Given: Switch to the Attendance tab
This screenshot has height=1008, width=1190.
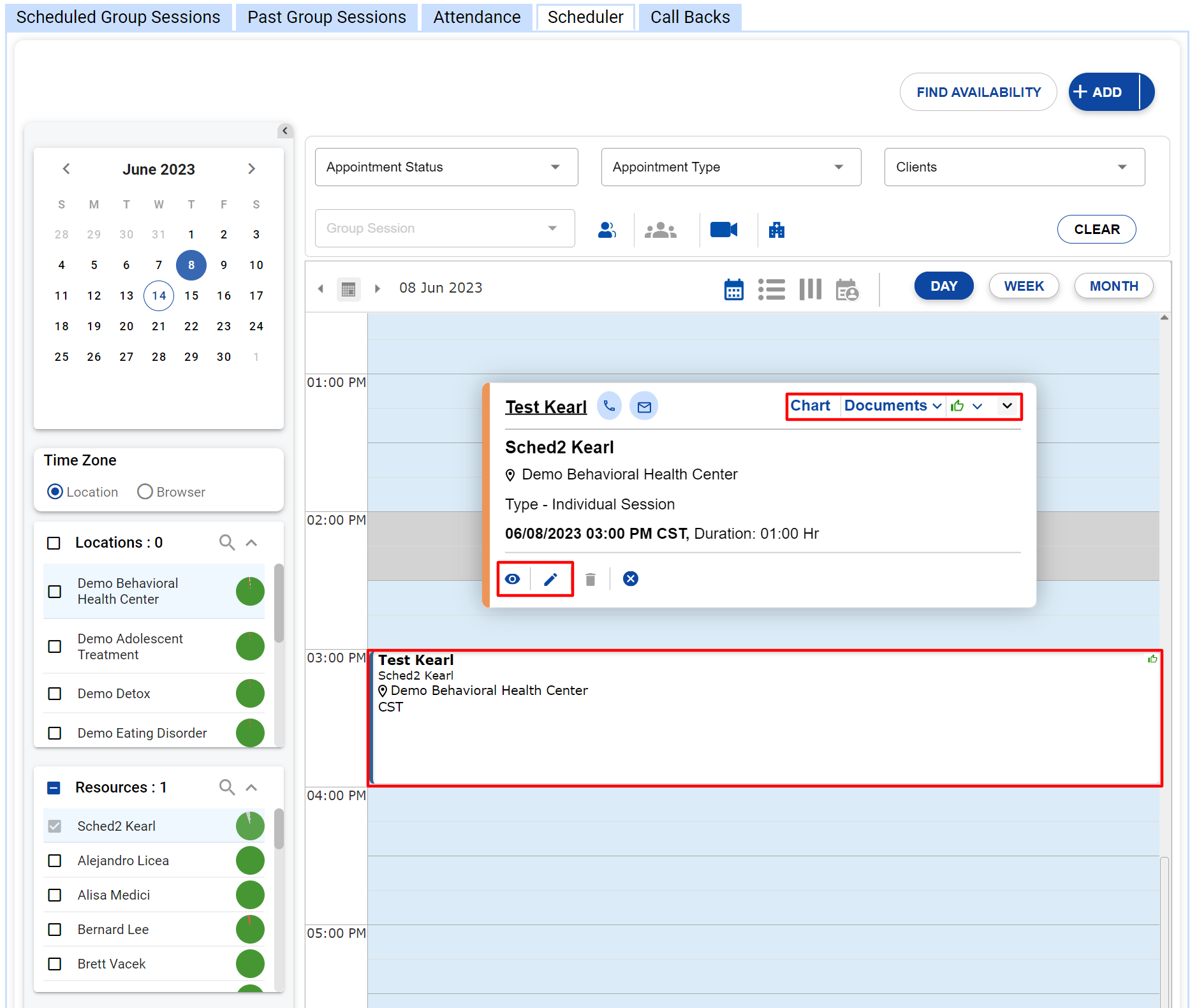Looking at the screenshot, I should tap(476, 17).
